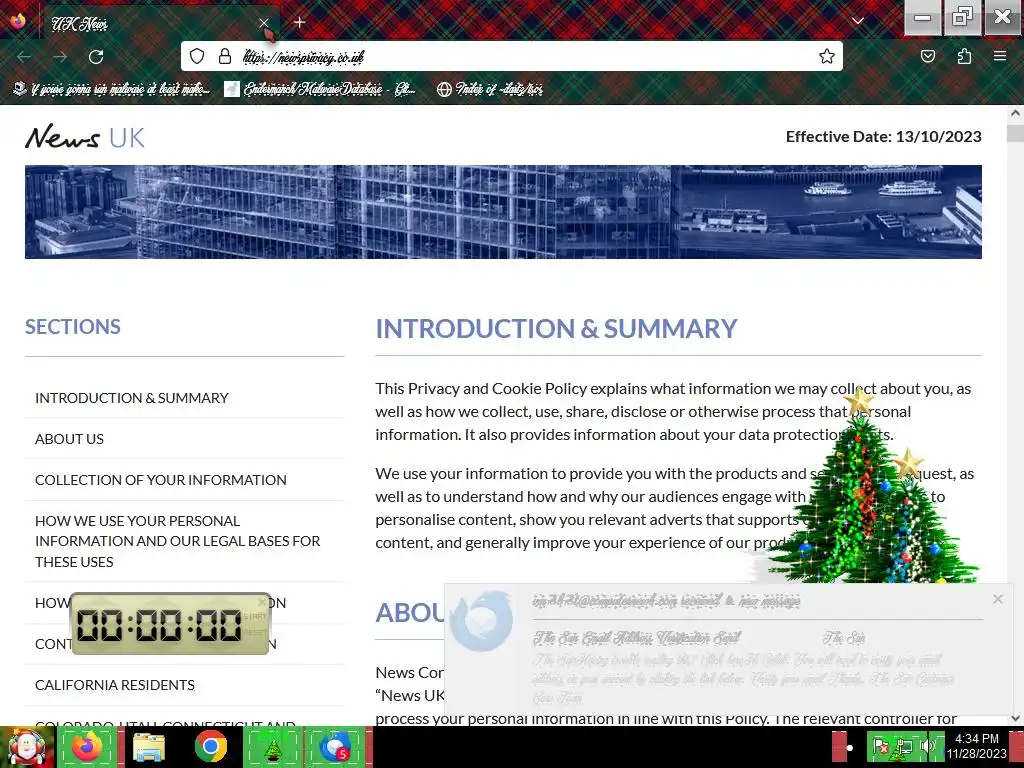Go to How We Use Your Personal Information section
This screenshot has width=1024, height=768.
pos(178,541)
